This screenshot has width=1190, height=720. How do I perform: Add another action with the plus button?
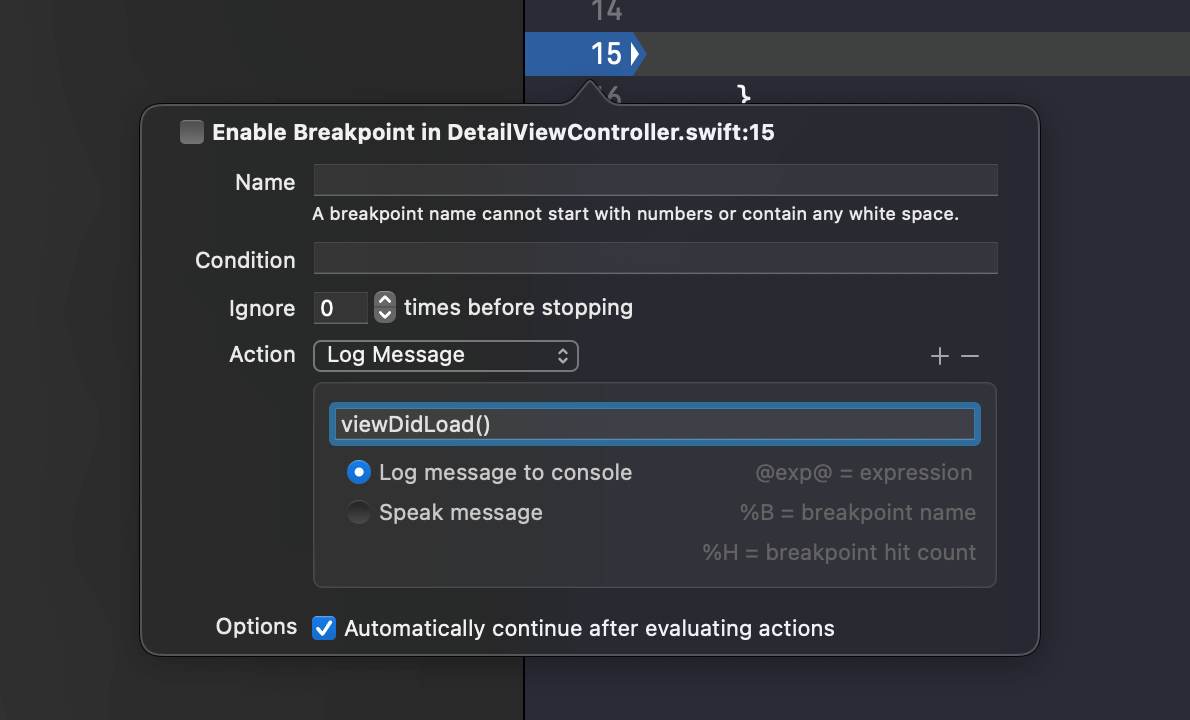point(939,356)
